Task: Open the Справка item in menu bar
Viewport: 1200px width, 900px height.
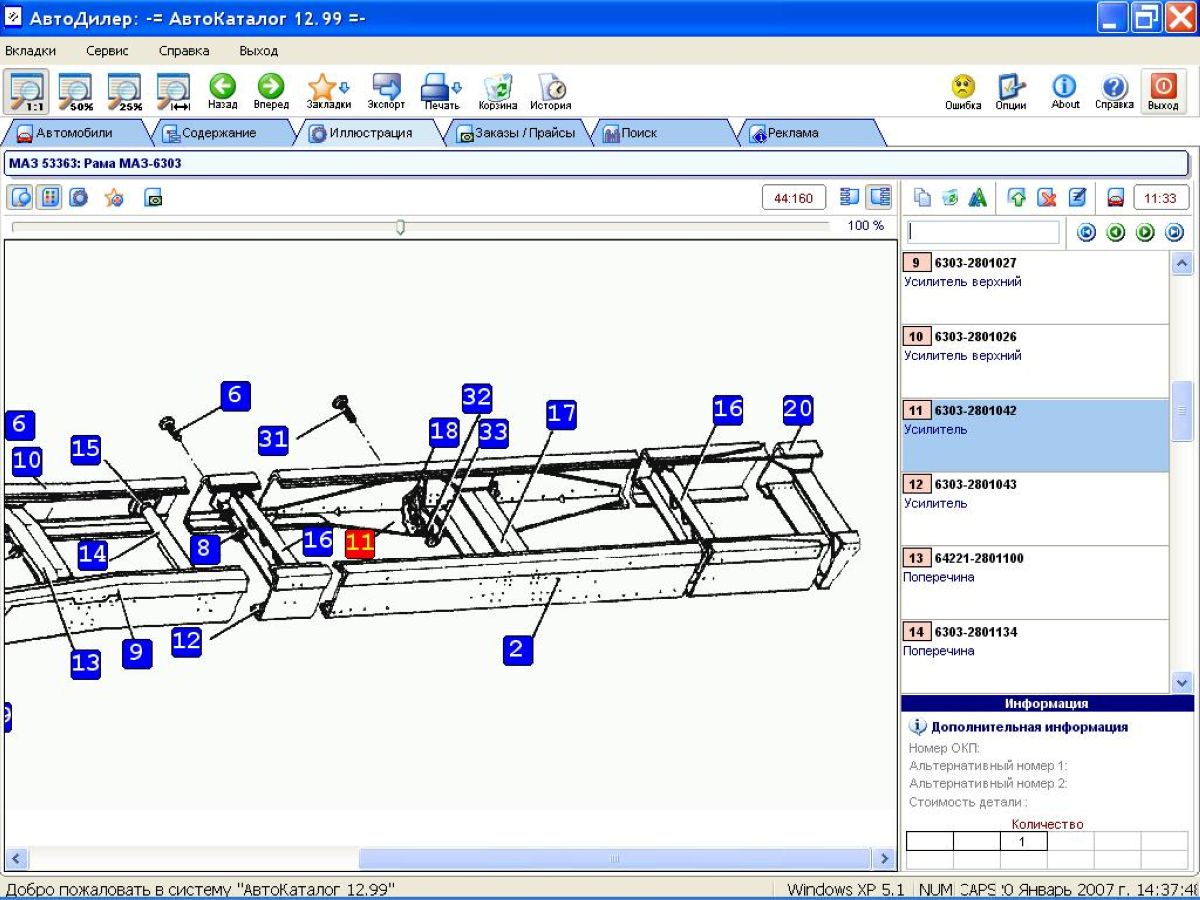Action: tap(184, 51)
